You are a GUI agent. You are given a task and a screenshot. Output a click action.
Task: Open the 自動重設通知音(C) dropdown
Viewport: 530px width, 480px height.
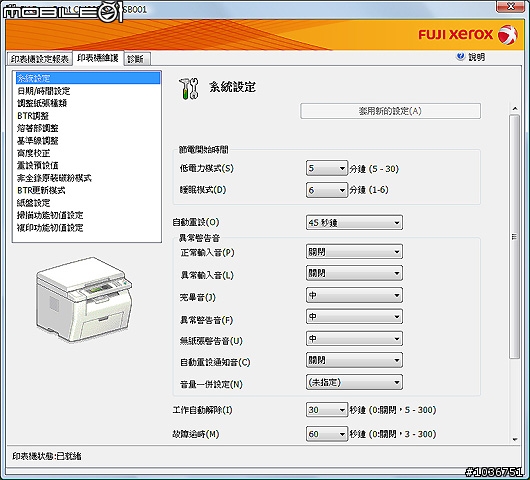click(x=354, y=360)
